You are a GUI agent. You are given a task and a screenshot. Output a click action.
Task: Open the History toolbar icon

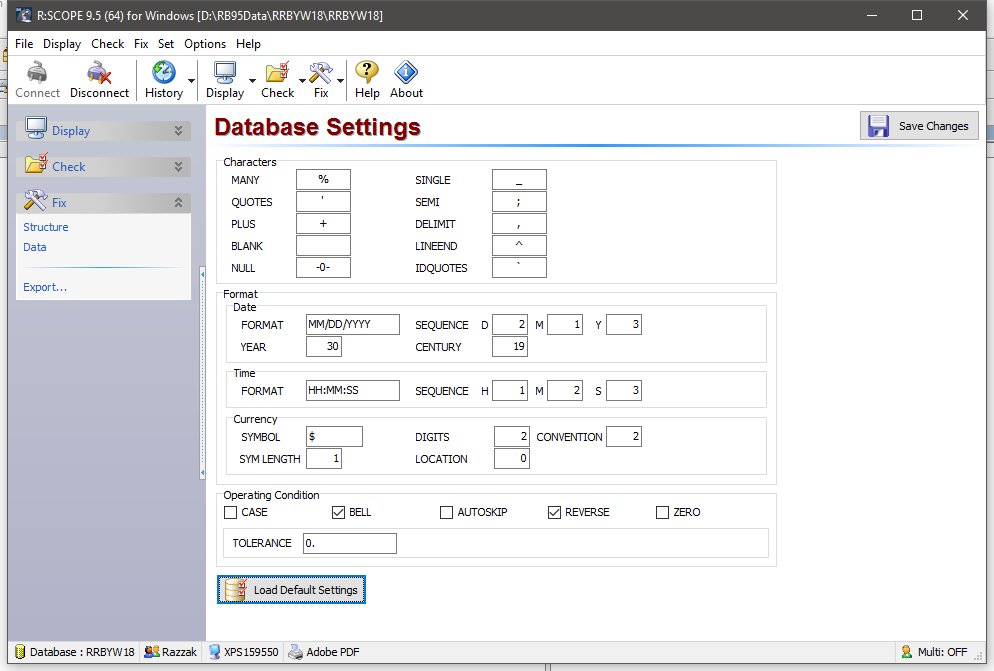pos(163,73)
